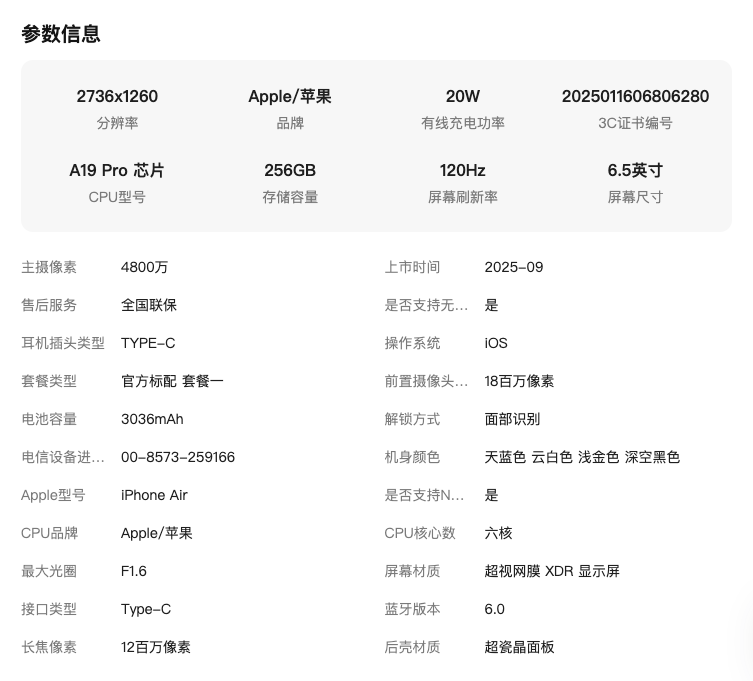This screenshot has height=681, width=753.
Task: Expand the truncated 前置摄像头... label
Action: coord(426,381)
